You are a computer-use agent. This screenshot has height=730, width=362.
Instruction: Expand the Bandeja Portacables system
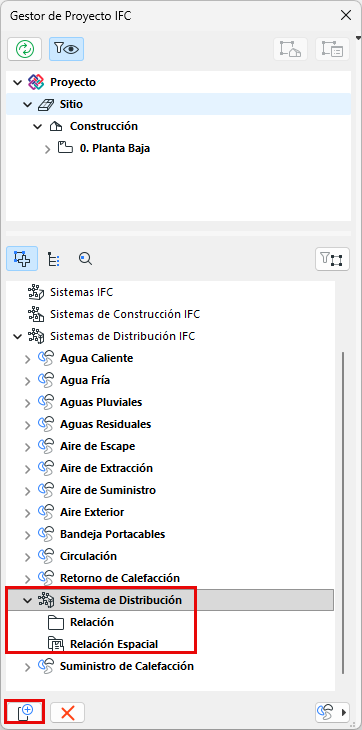coord(27,535)
